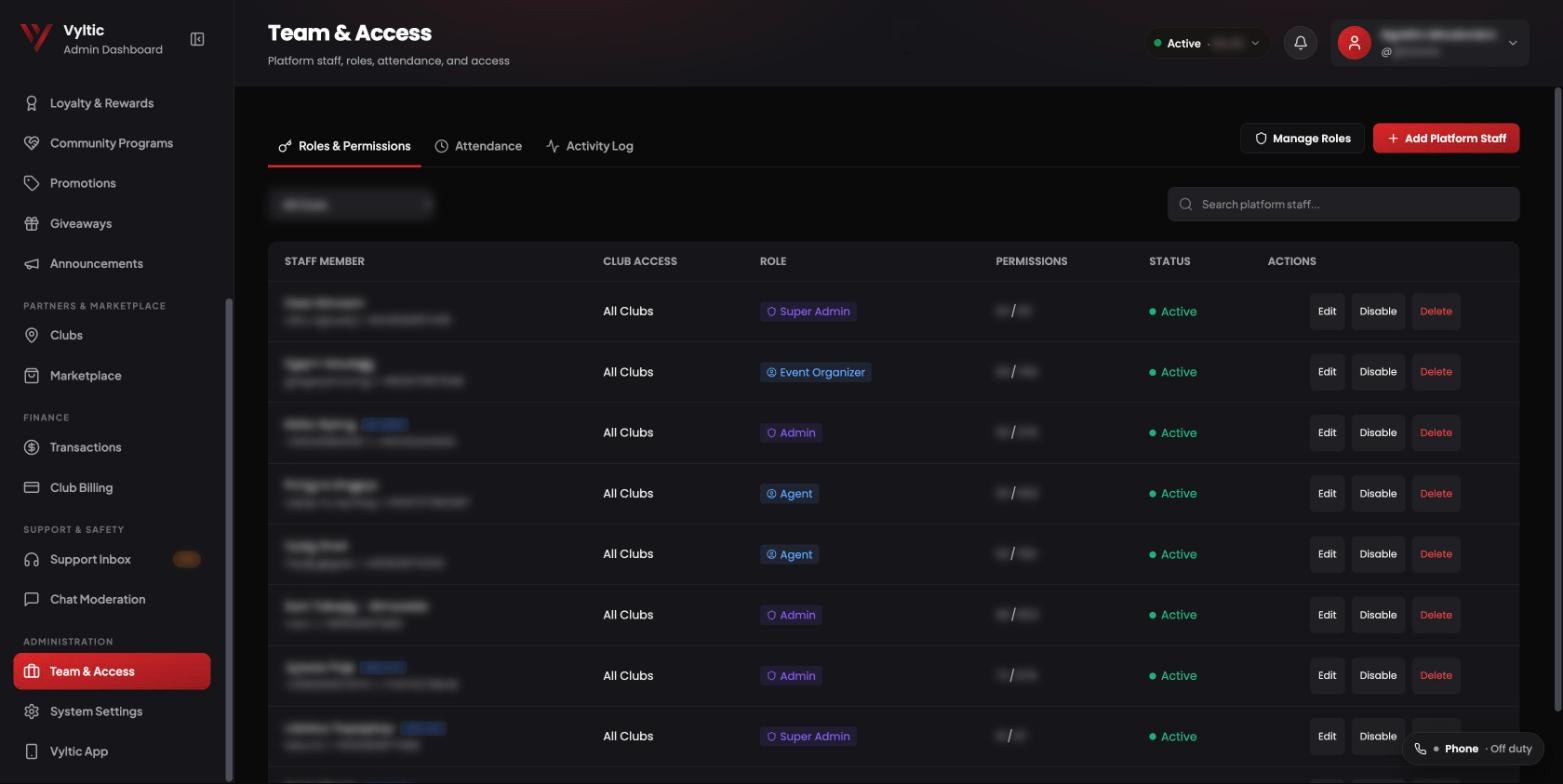The height and width of the screenshot is (784, 1563).
Task: Click the red user avatar icon
Action: (x=1354, y=43)
